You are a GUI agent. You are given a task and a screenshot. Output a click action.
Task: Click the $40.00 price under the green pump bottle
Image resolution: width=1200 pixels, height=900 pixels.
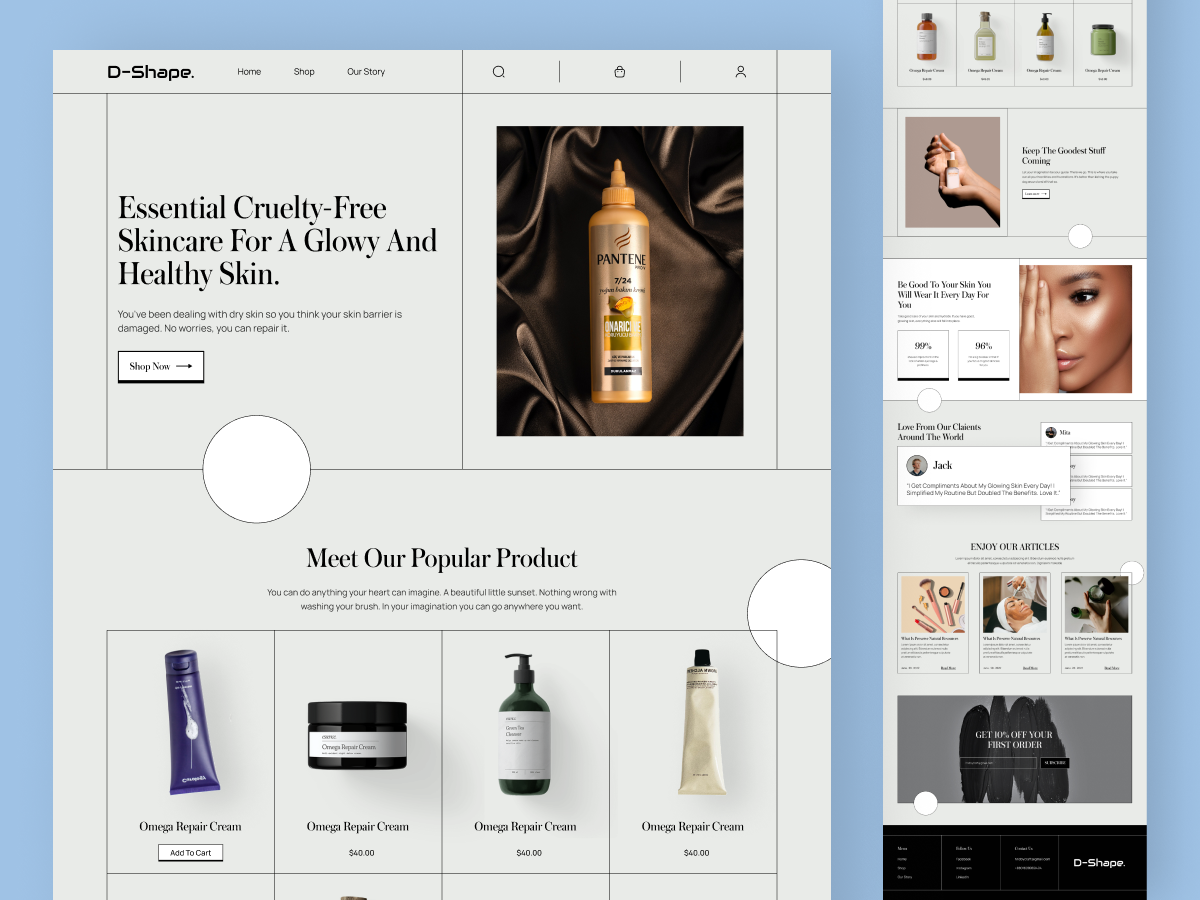click(529, 853)
